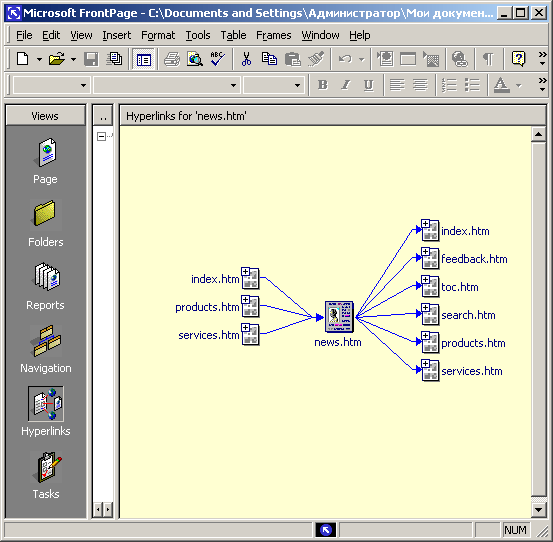Open the Folders view in Views bar

[x=46, y=214]
